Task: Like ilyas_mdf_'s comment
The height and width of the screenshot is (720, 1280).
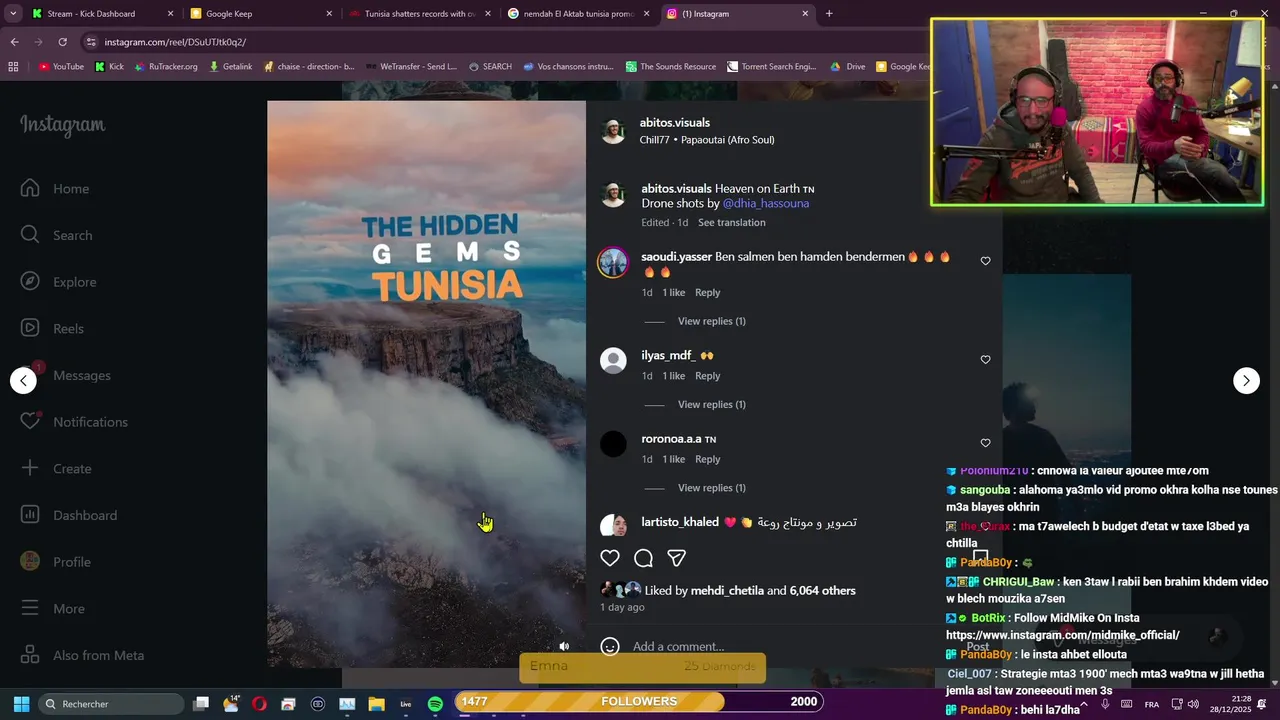Action: (x=985, y=360)
